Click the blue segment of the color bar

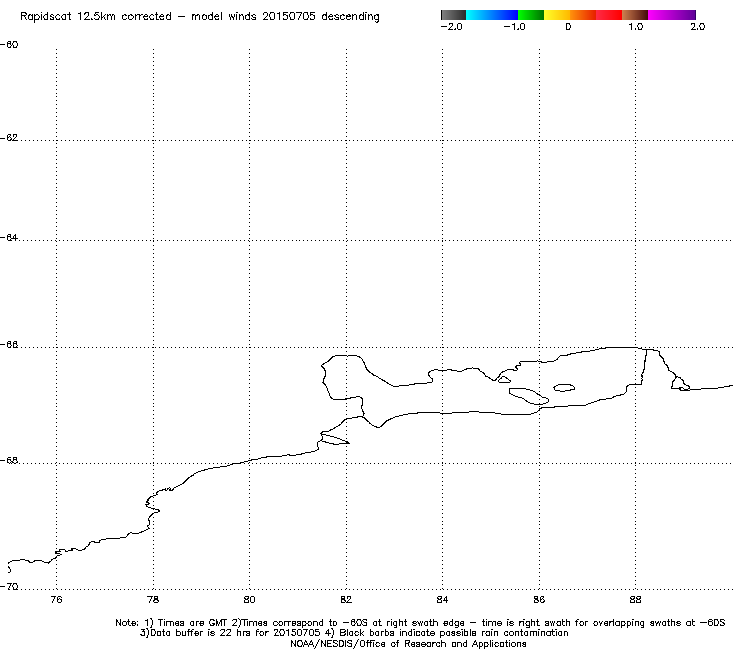point(505,15)
